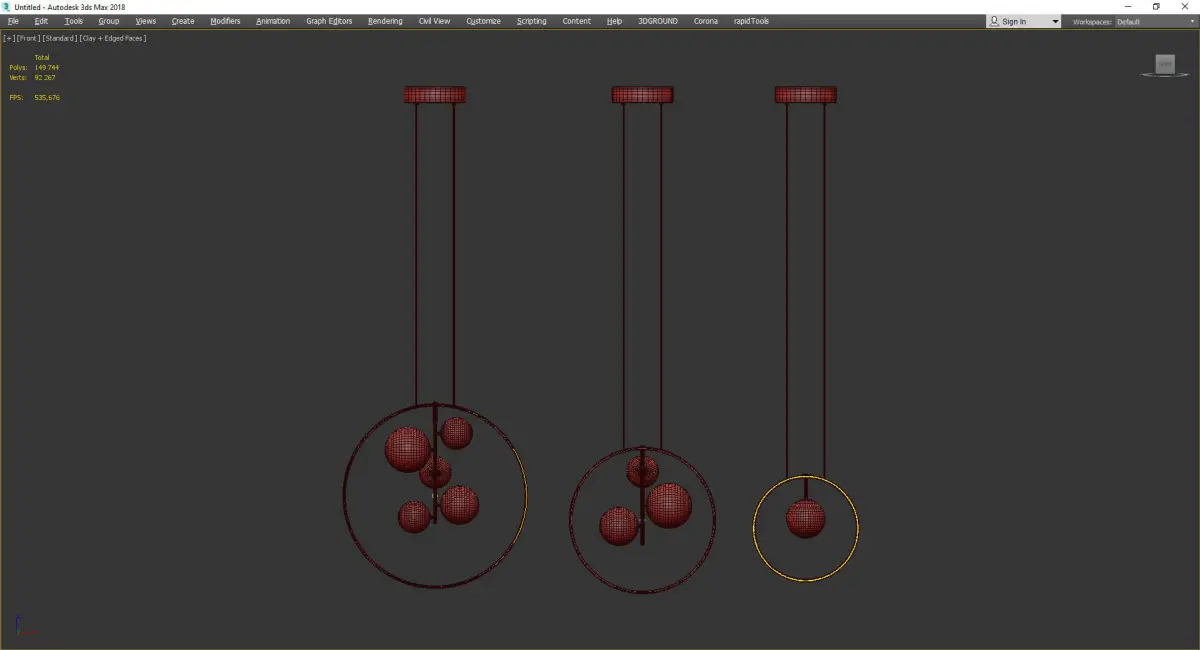Open the Edit menu
This screenshot has width=1200, height=650.
point(41,21)
